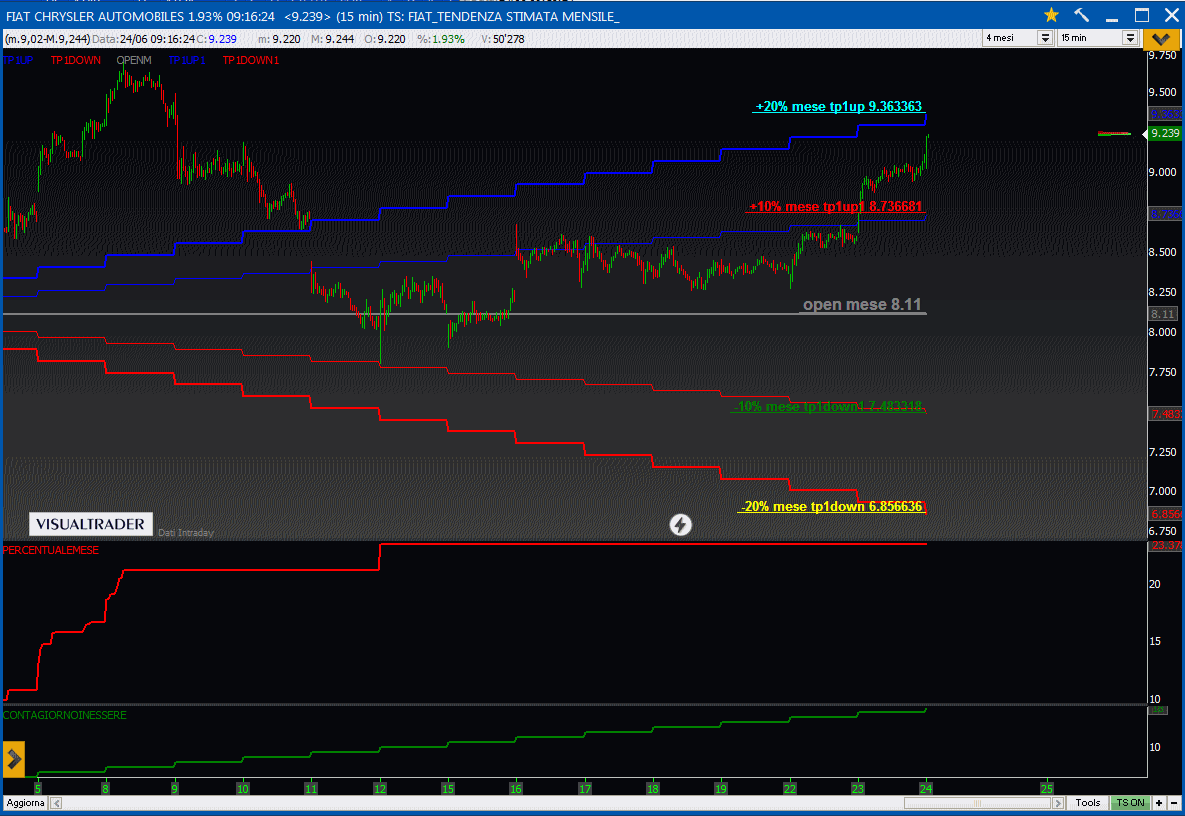Expand the yellow arrow panel at bottom-left
The height and width of the screenshot is (816, 1185).
pos(14,759)
